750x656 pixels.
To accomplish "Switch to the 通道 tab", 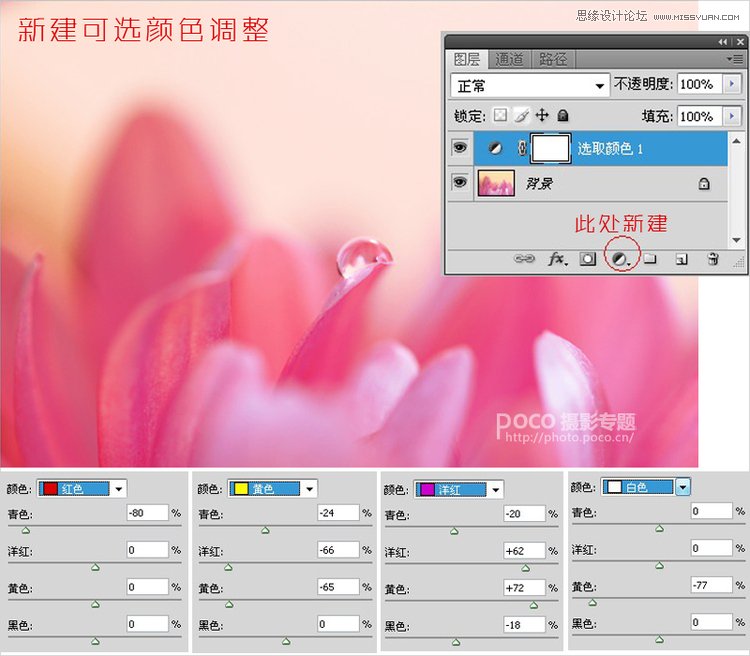I will 509,59.
